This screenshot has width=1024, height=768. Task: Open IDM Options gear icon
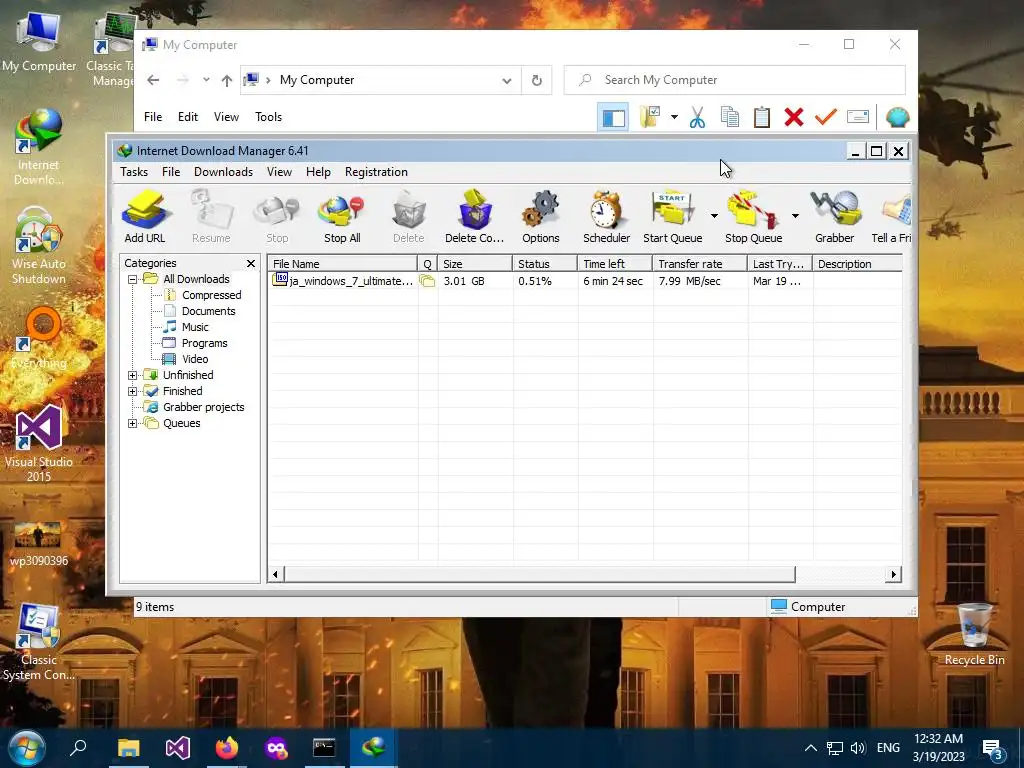tap(541, 216)
